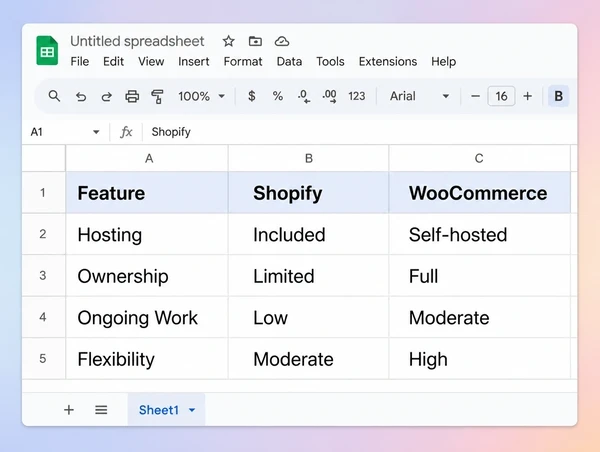Add a new sheet
Viewport: 600px width, 452px height.
click(x=69, y=410)
